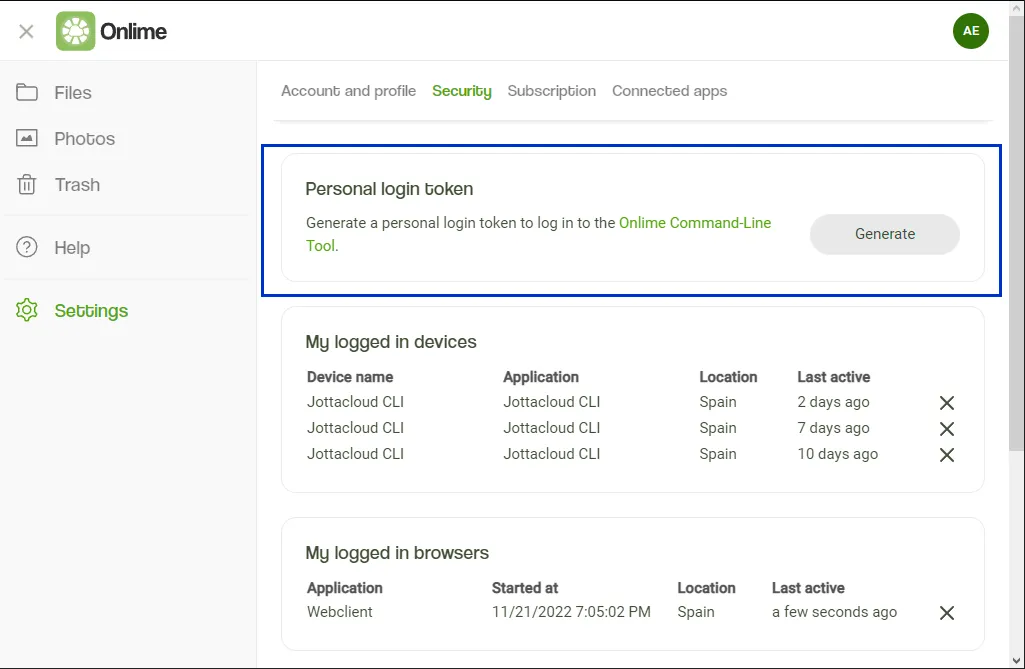Click the scrollbar down arrow
The width and height of the screenshot is (1025, 669).
pyautogui.click(x=1017, y=661)
